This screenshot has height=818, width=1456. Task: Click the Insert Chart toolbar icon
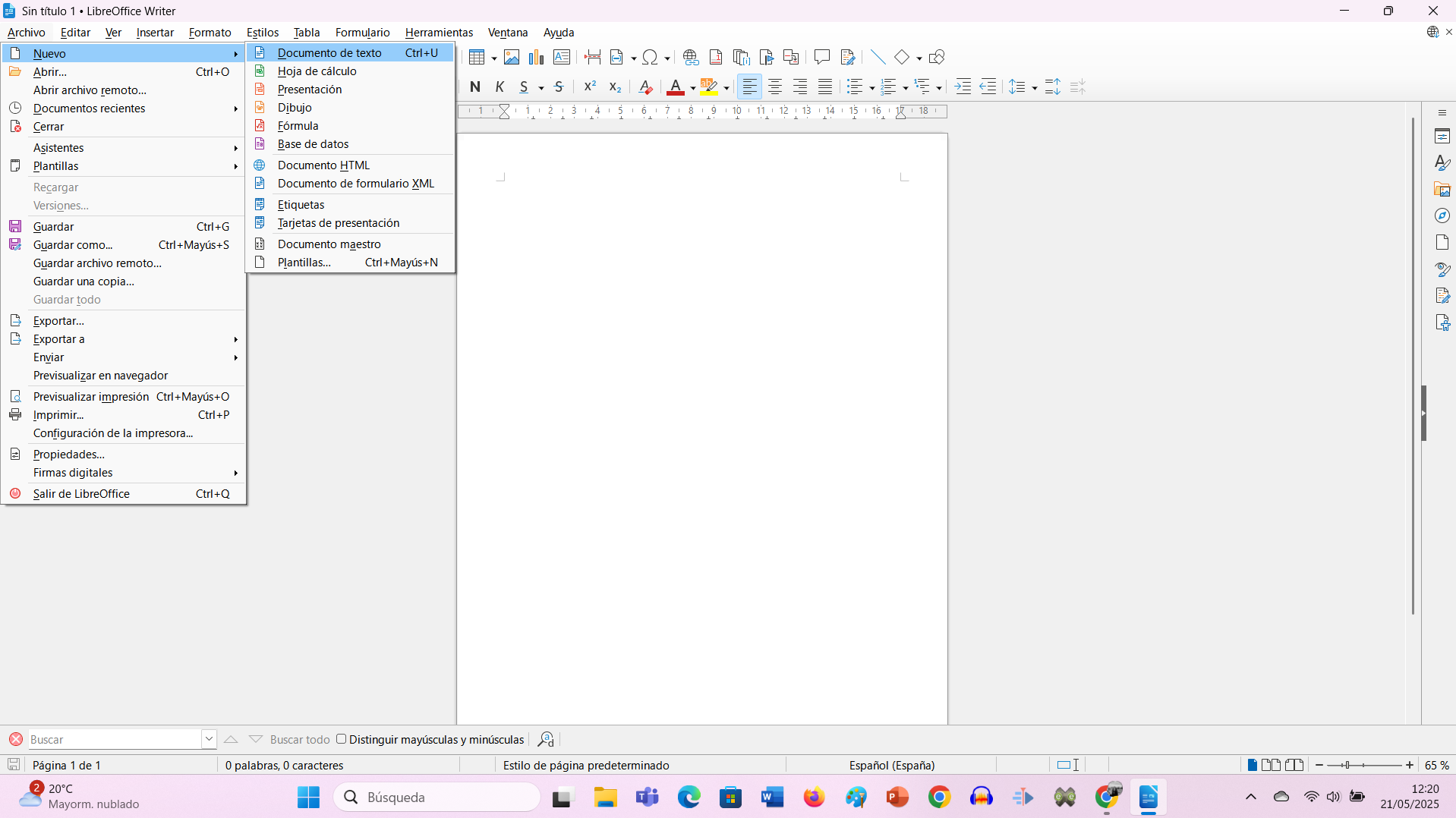point(536,57)
